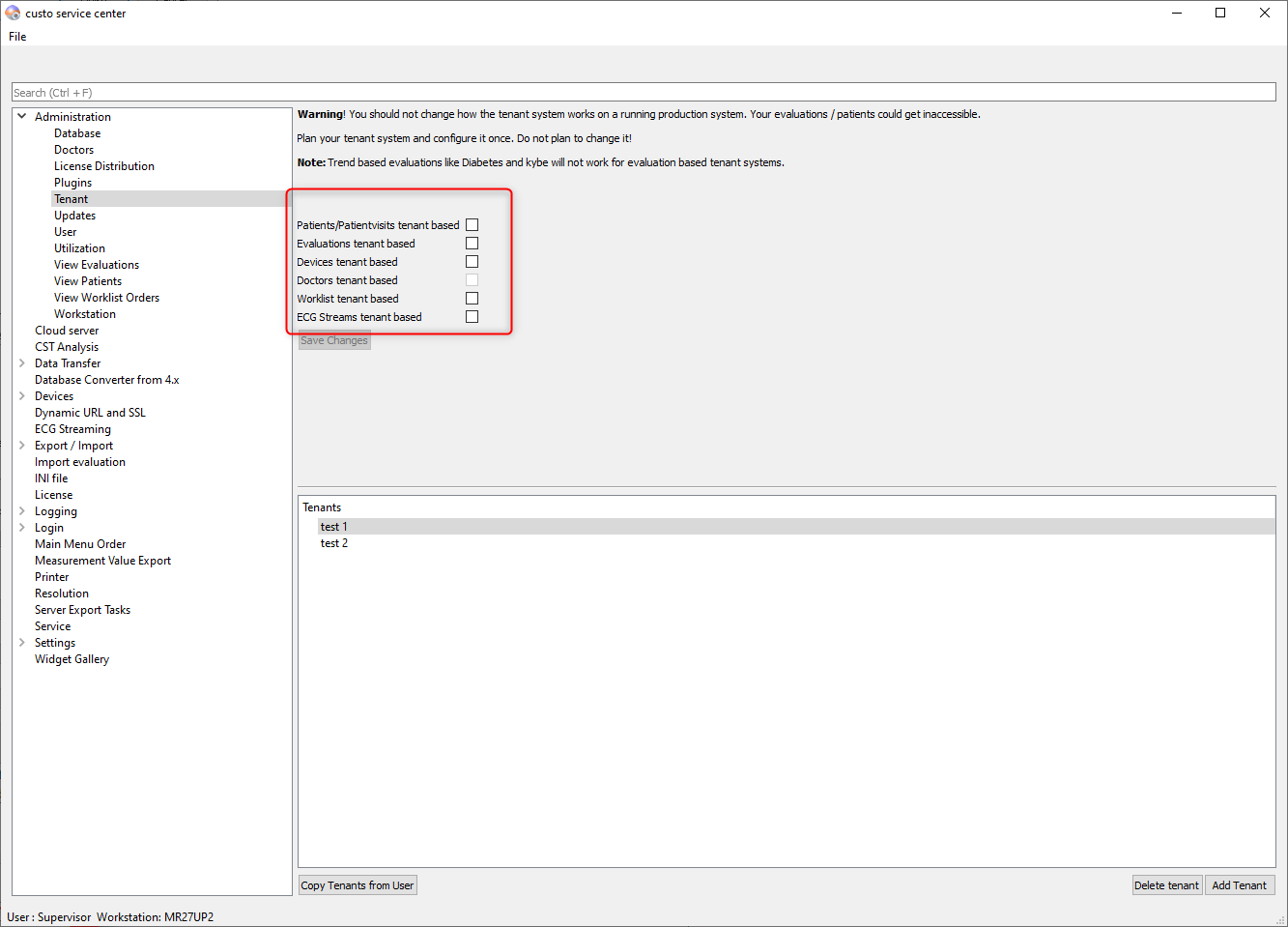Expand the Data Transfer node
The image size is (1288, 927).
click(22, 363)
